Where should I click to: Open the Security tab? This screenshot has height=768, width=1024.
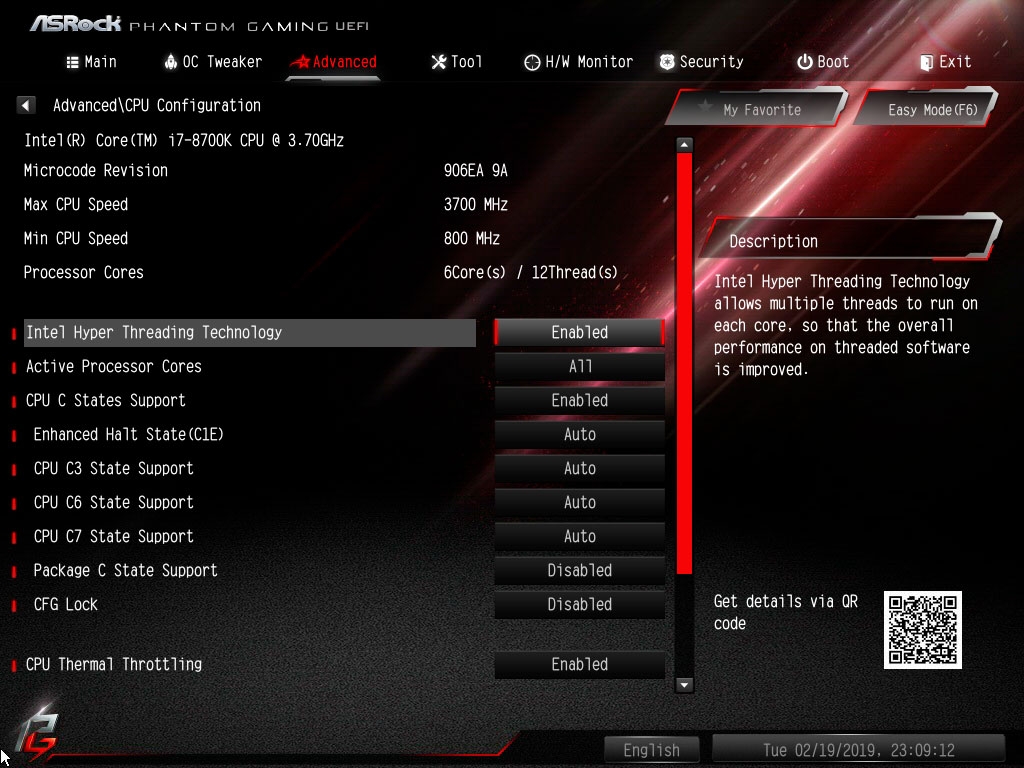coord(701,62)
